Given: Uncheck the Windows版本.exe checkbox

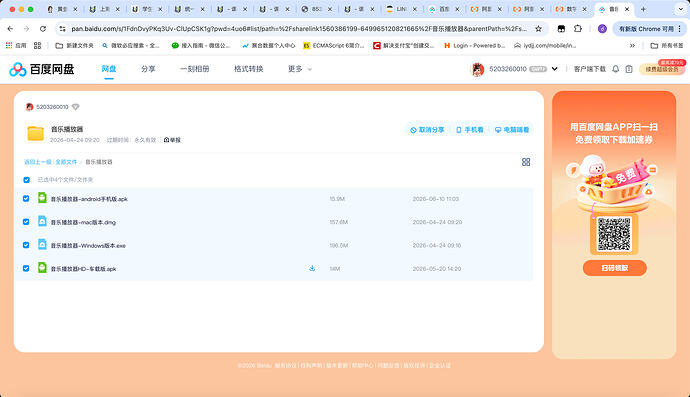Looking at the screenshot, I should [x=26, y=245].
